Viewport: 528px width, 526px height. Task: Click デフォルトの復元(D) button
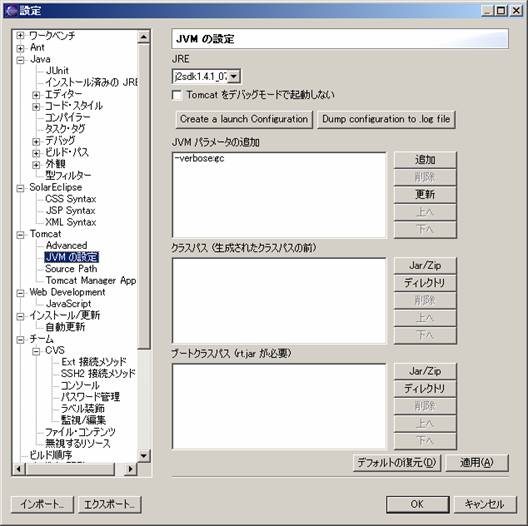coord(397,463)
